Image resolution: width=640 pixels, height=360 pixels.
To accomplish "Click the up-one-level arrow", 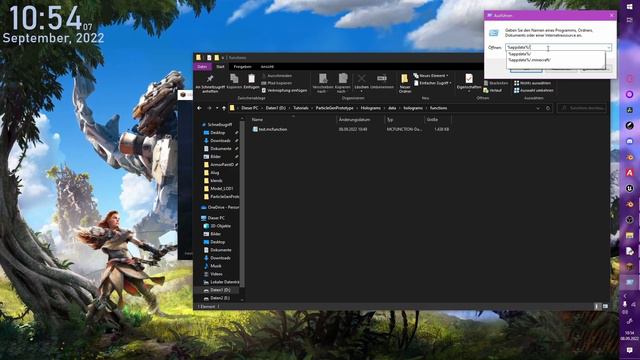I will coord(224,108).
